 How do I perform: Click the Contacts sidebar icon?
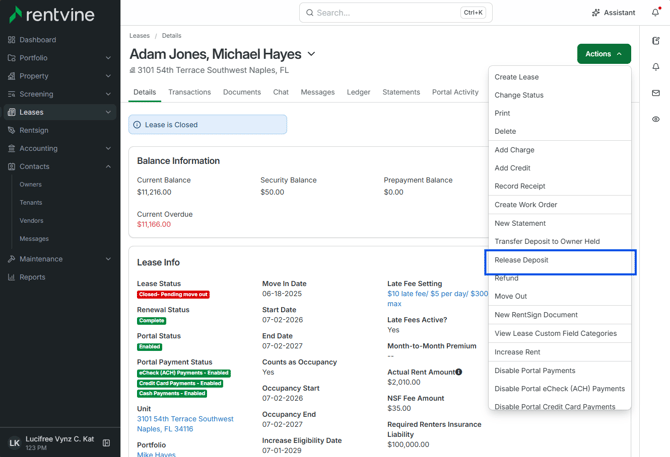(12, 167)
